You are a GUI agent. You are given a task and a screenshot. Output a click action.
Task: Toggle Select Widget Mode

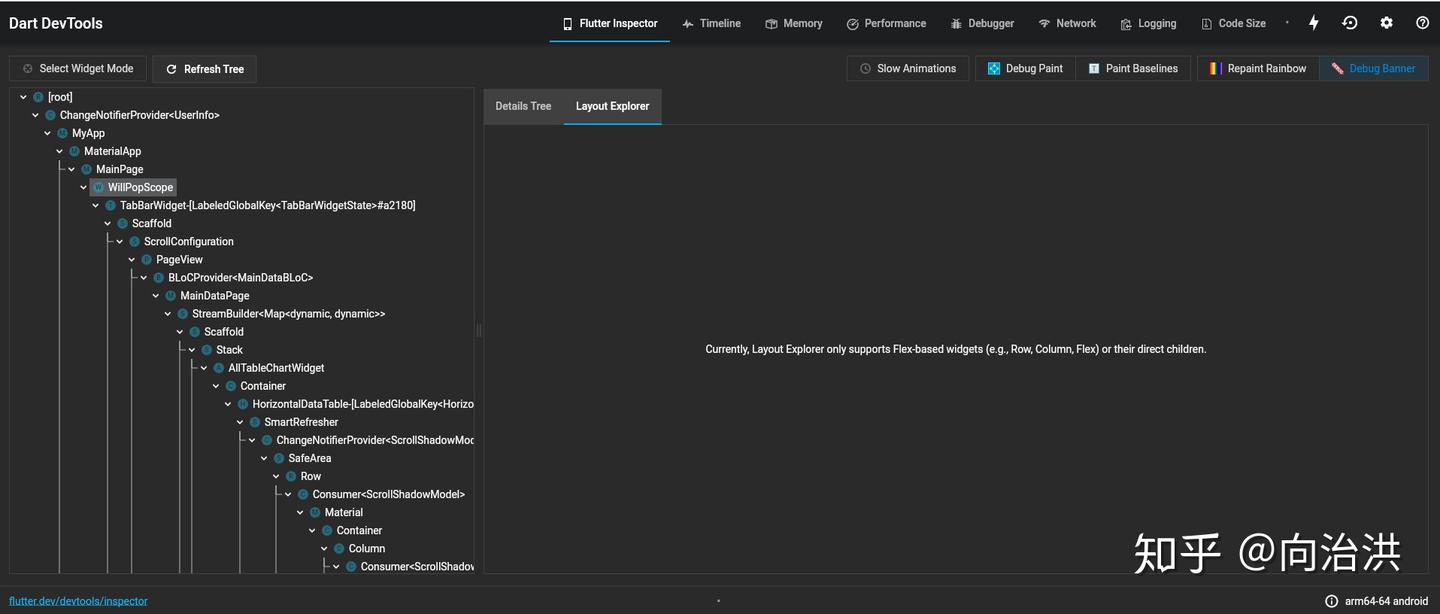tap(78, 69)
